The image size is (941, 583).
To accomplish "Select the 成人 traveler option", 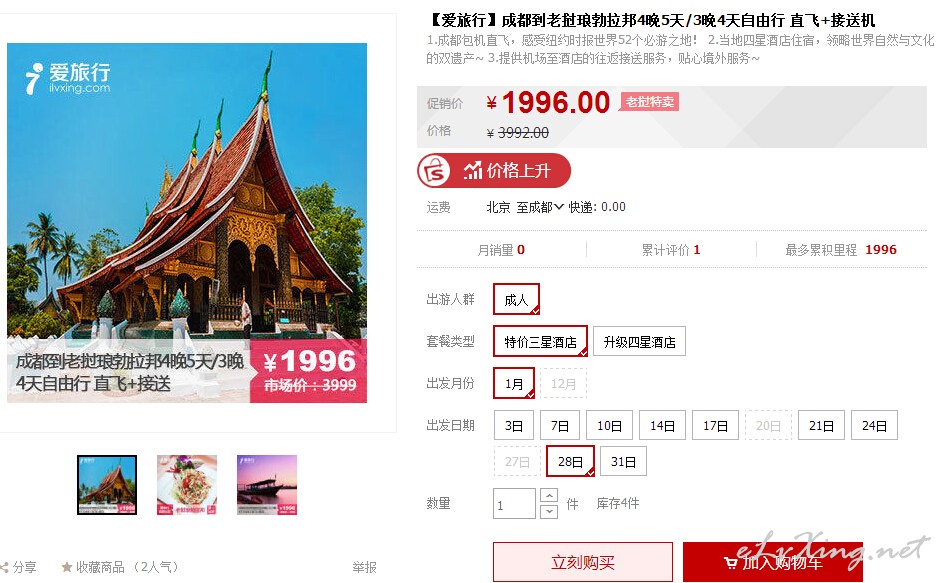I will [516, 299].
